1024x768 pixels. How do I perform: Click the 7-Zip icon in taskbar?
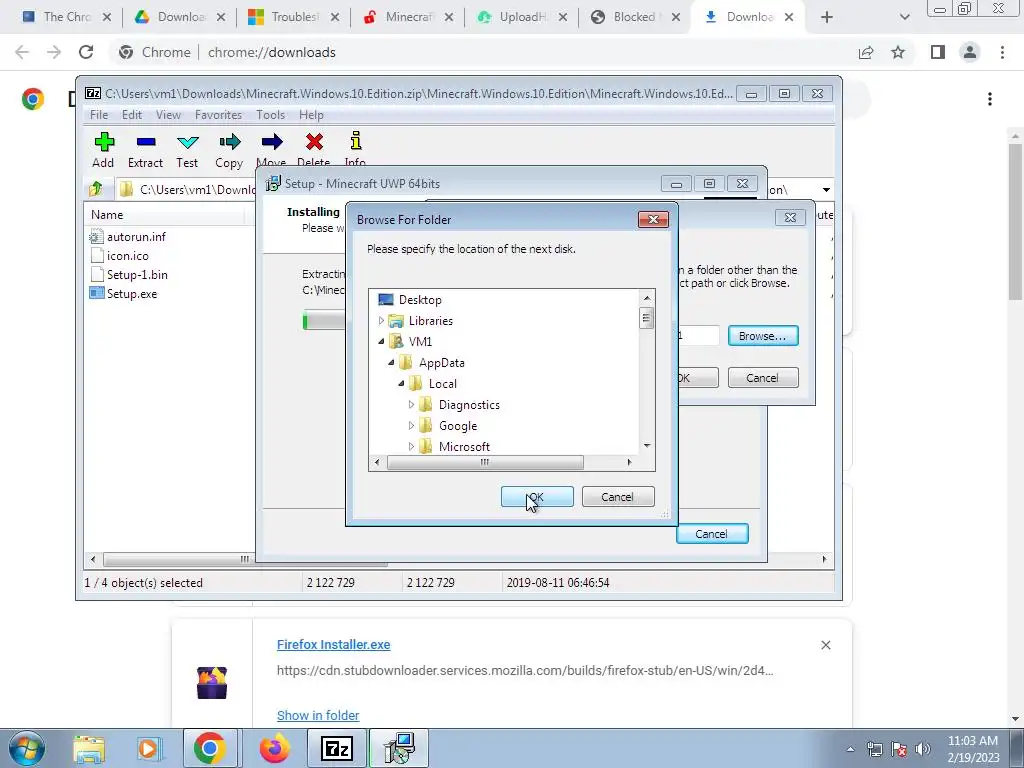tap(338, 748)
